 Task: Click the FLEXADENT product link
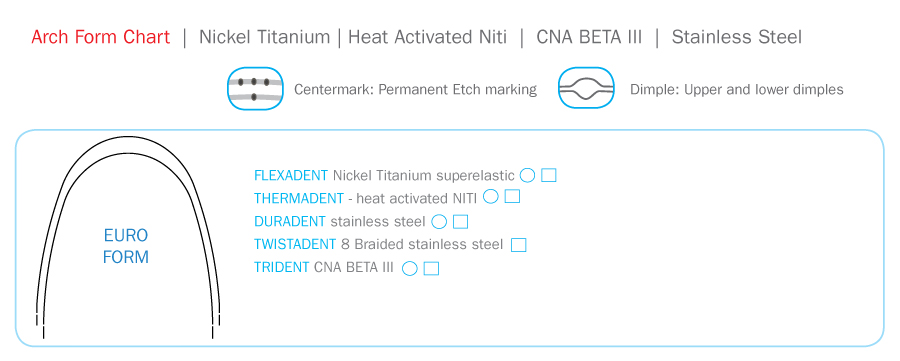click(x=291, y=175)
